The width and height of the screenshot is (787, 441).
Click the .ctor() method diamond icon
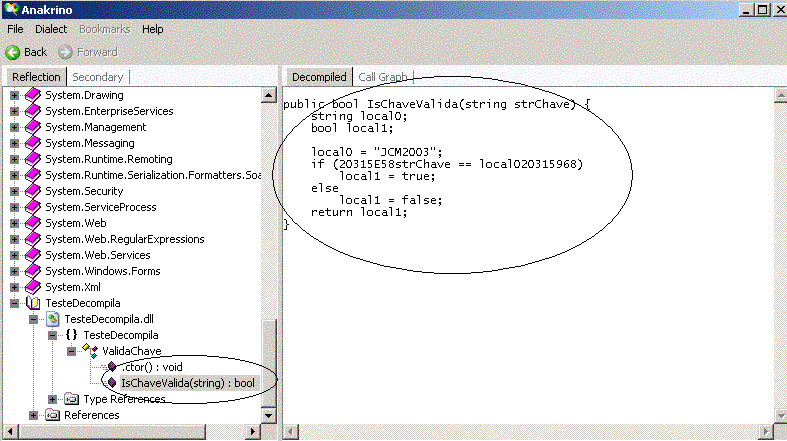[112, 367]
